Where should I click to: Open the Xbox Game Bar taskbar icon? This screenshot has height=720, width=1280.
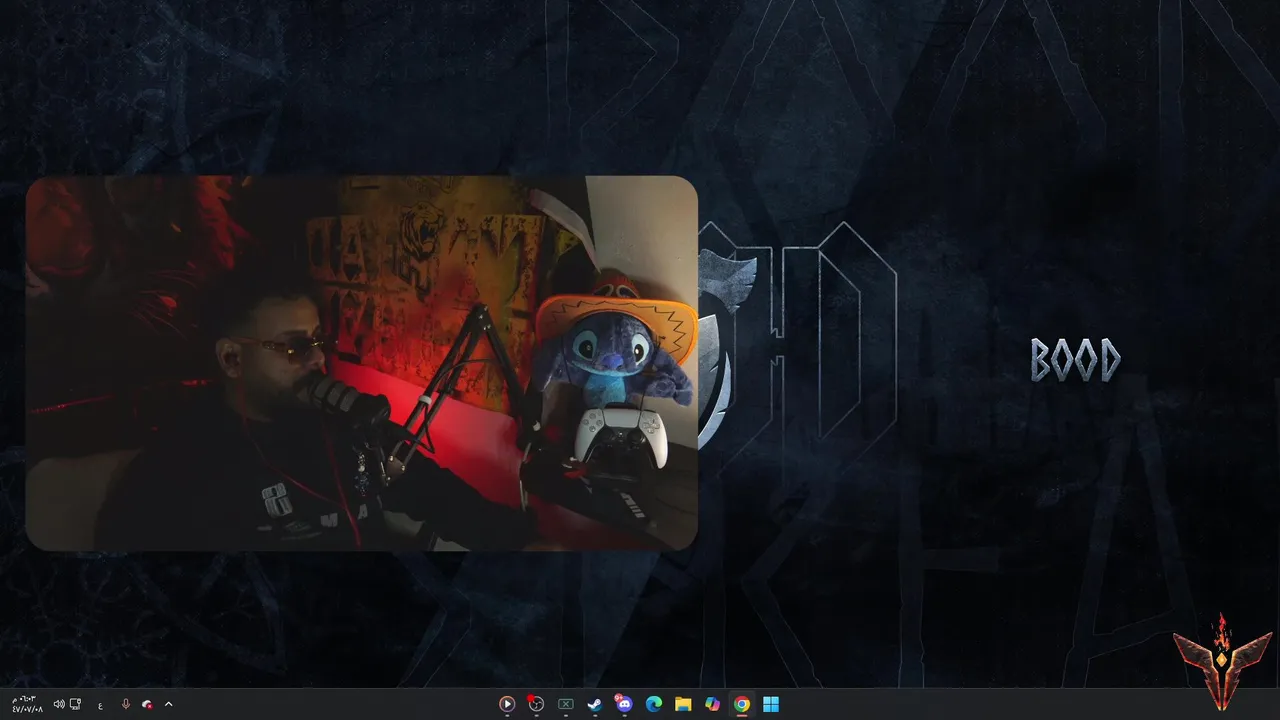click(565, 704)
